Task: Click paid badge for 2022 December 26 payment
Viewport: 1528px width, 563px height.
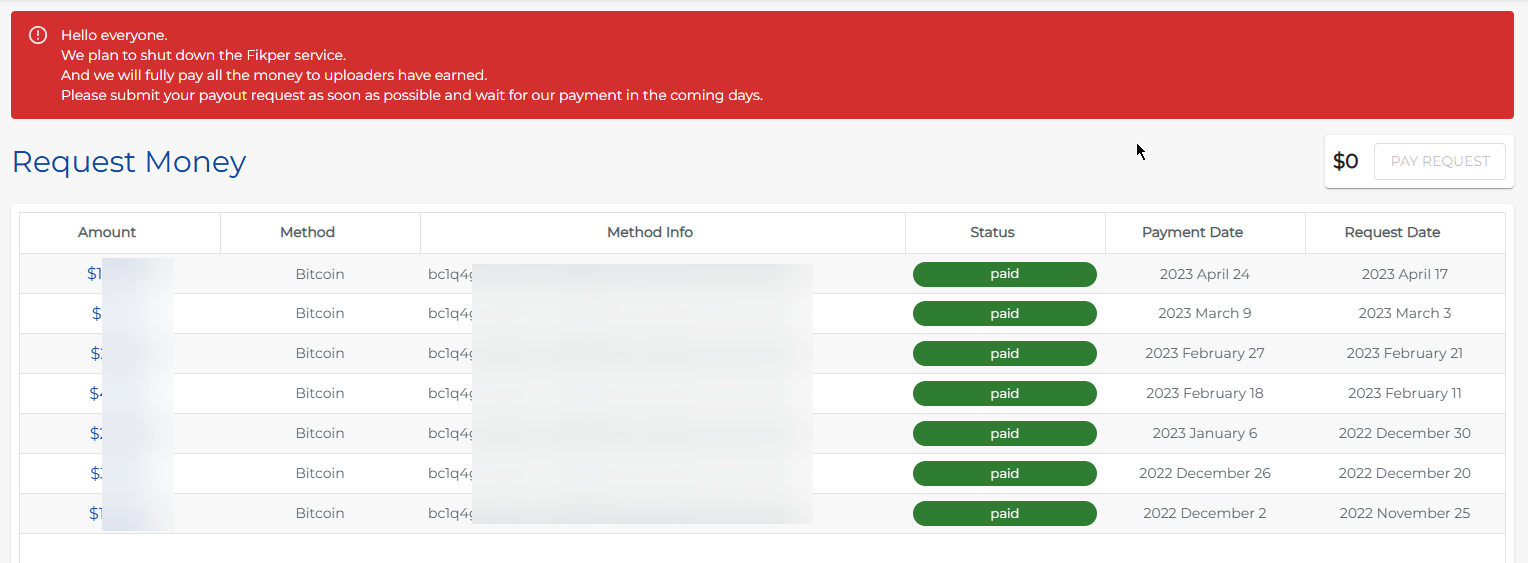Action: 1004,473
